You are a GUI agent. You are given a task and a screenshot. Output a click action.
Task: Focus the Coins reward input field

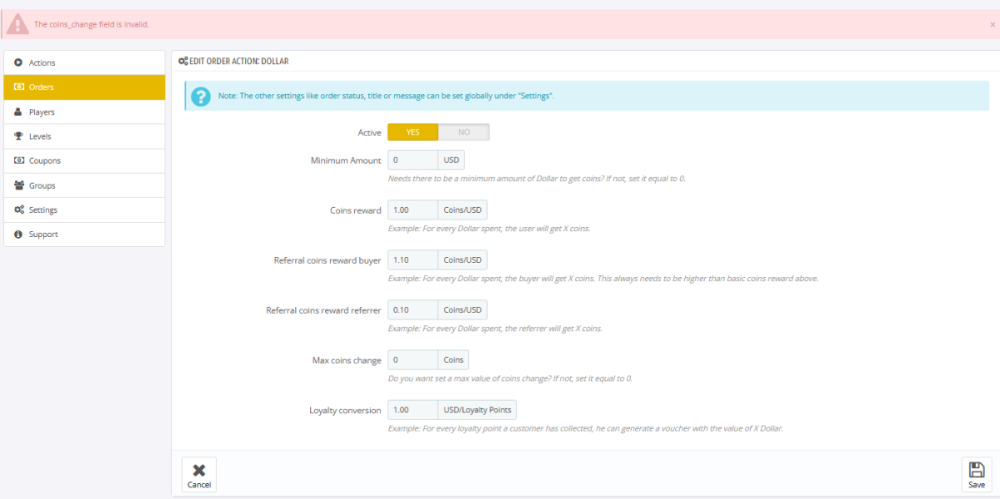click(x=412, y=210)
